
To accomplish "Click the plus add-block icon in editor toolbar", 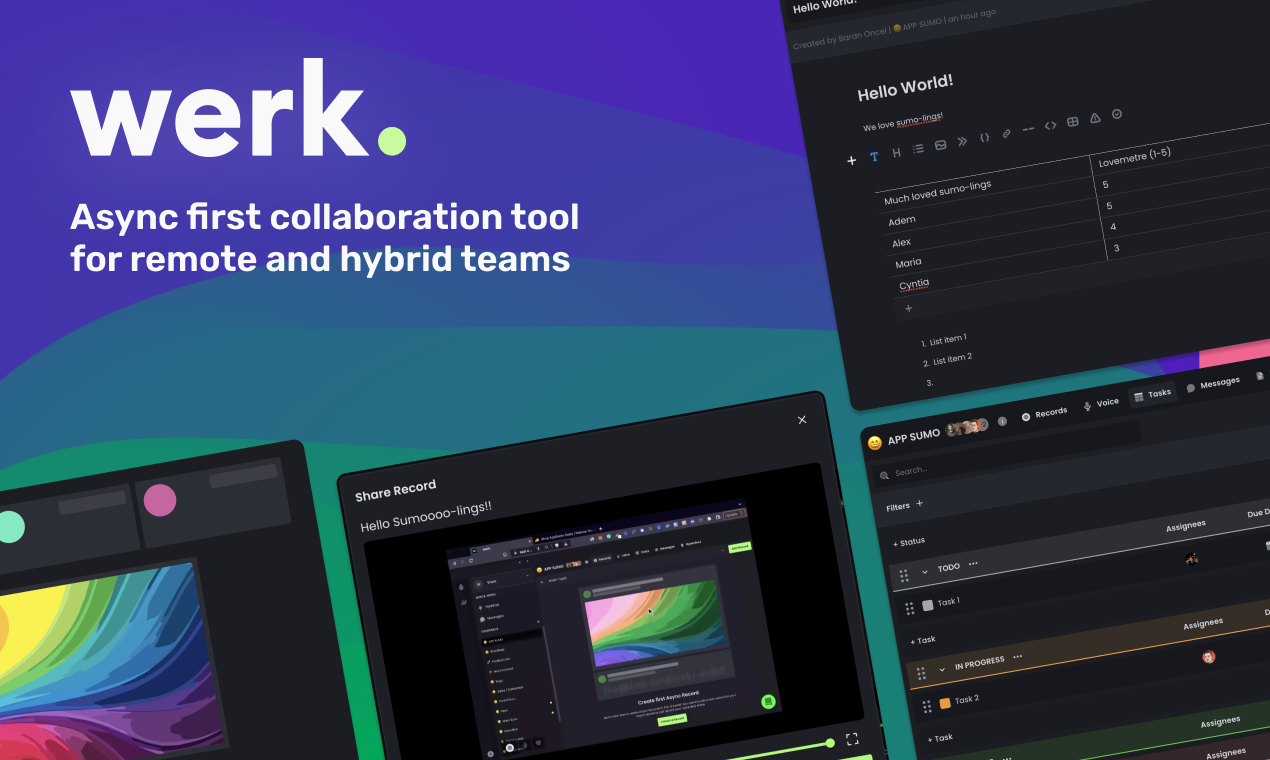I will (x=852, y=160).
